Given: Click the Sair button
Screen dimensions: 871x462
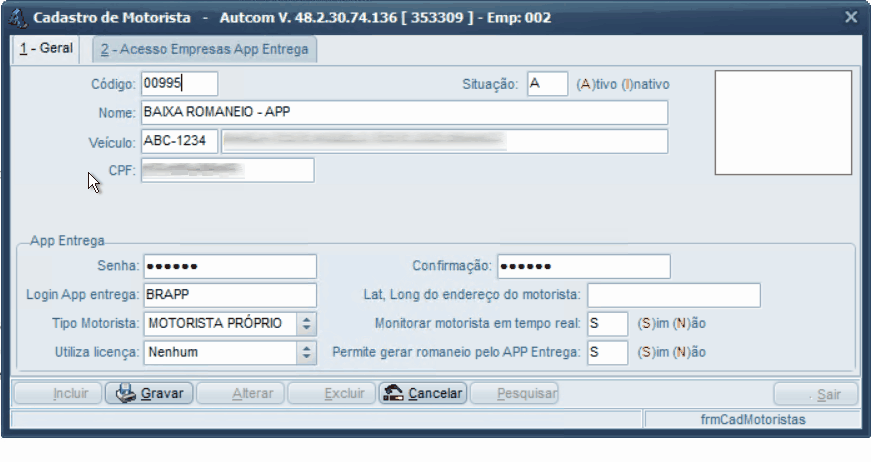Looking at the screenshot, I should coord(815,394).
